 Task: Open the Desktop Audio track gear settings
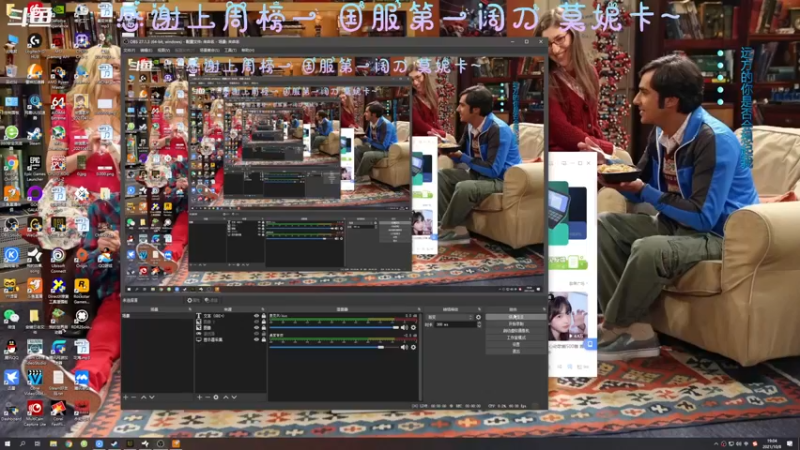(x=413, y=347)
